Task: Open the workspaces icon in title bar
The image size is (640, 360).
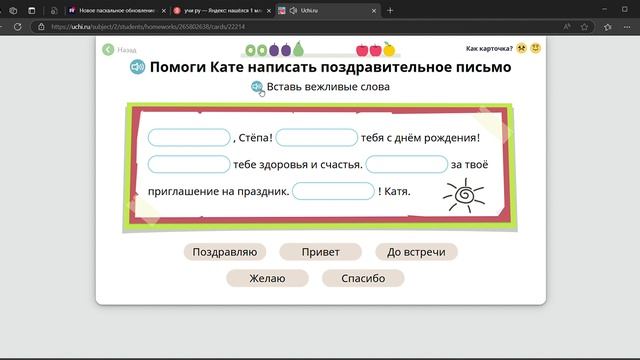Action: (13, 11)
